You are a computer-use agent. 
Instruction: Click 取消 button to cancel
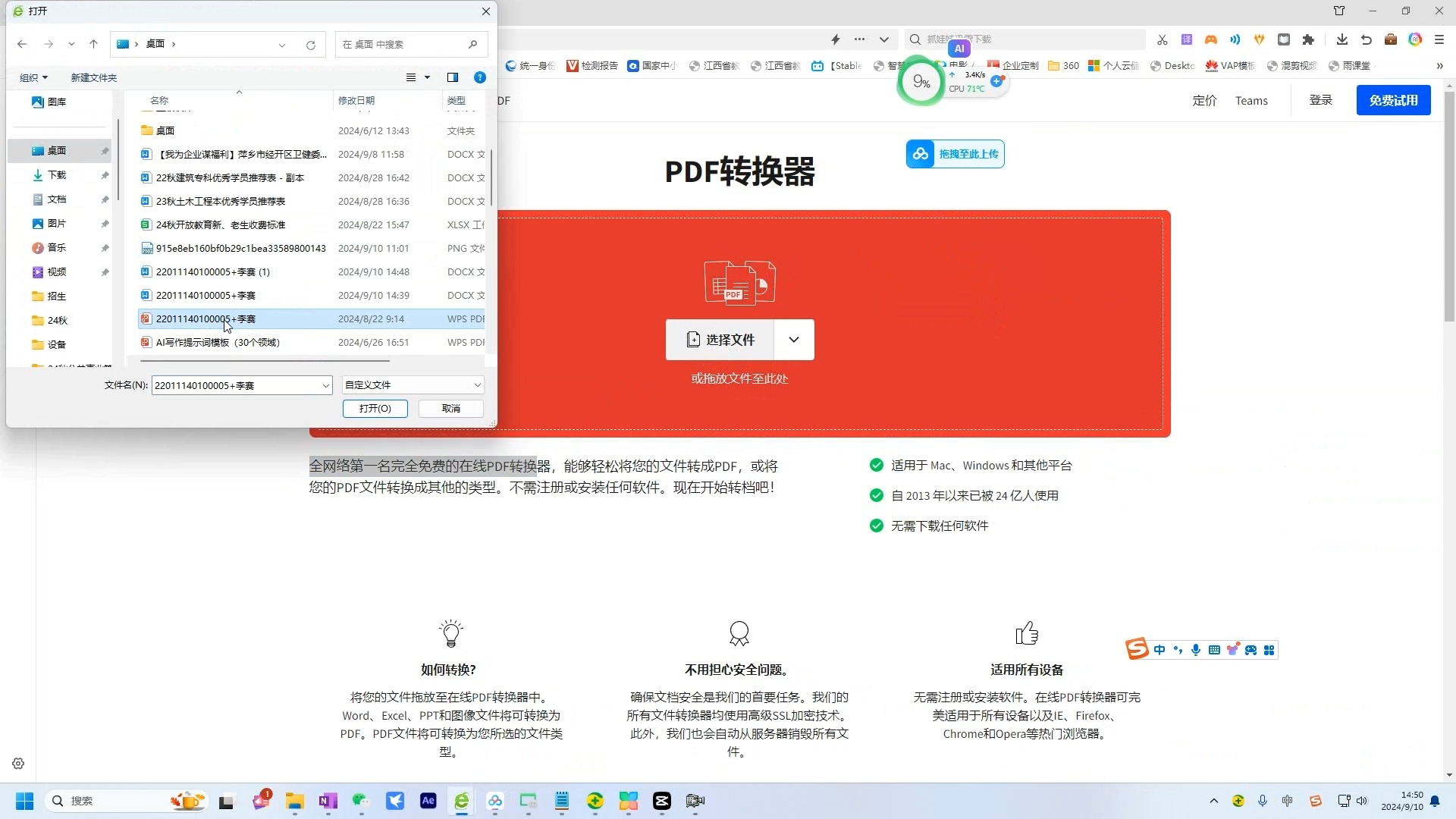click(x=451, y=408)
